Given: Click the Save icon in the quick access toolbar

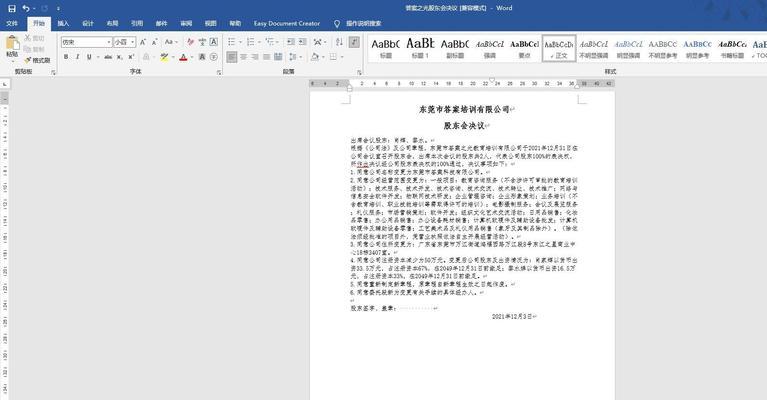Looking at the screenshot, I should click(x=12, y=8).
